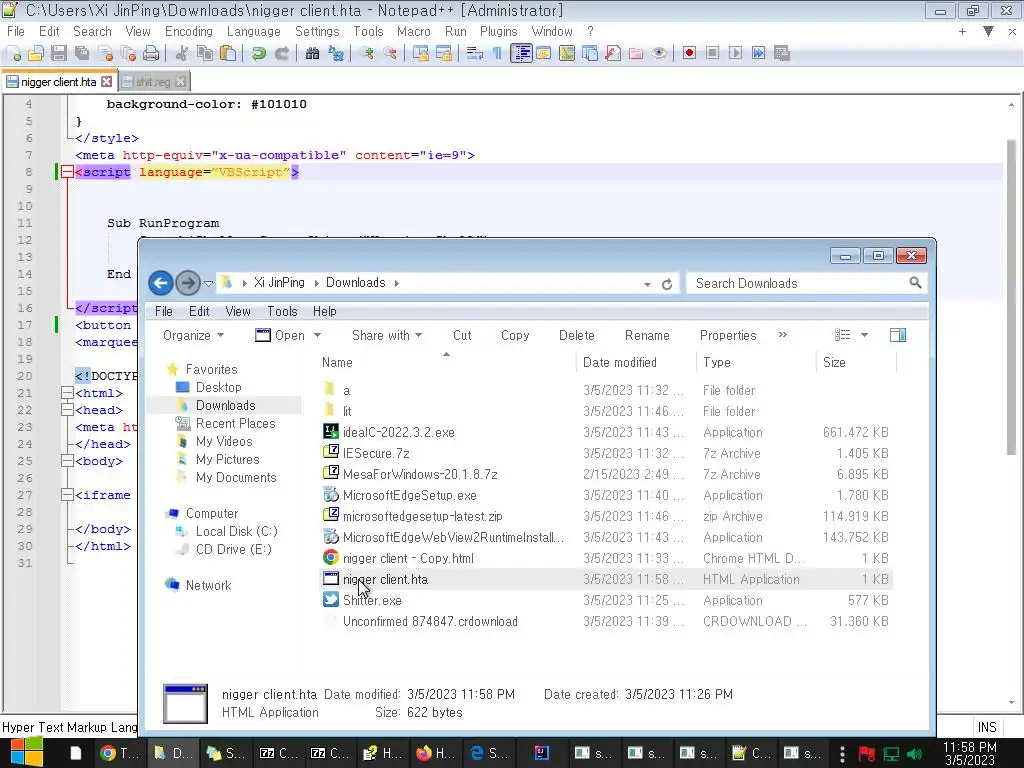Zoom out using the magnifier minus icon
This screenshot has width=1024, height=768.
click(x=390, y=54)
